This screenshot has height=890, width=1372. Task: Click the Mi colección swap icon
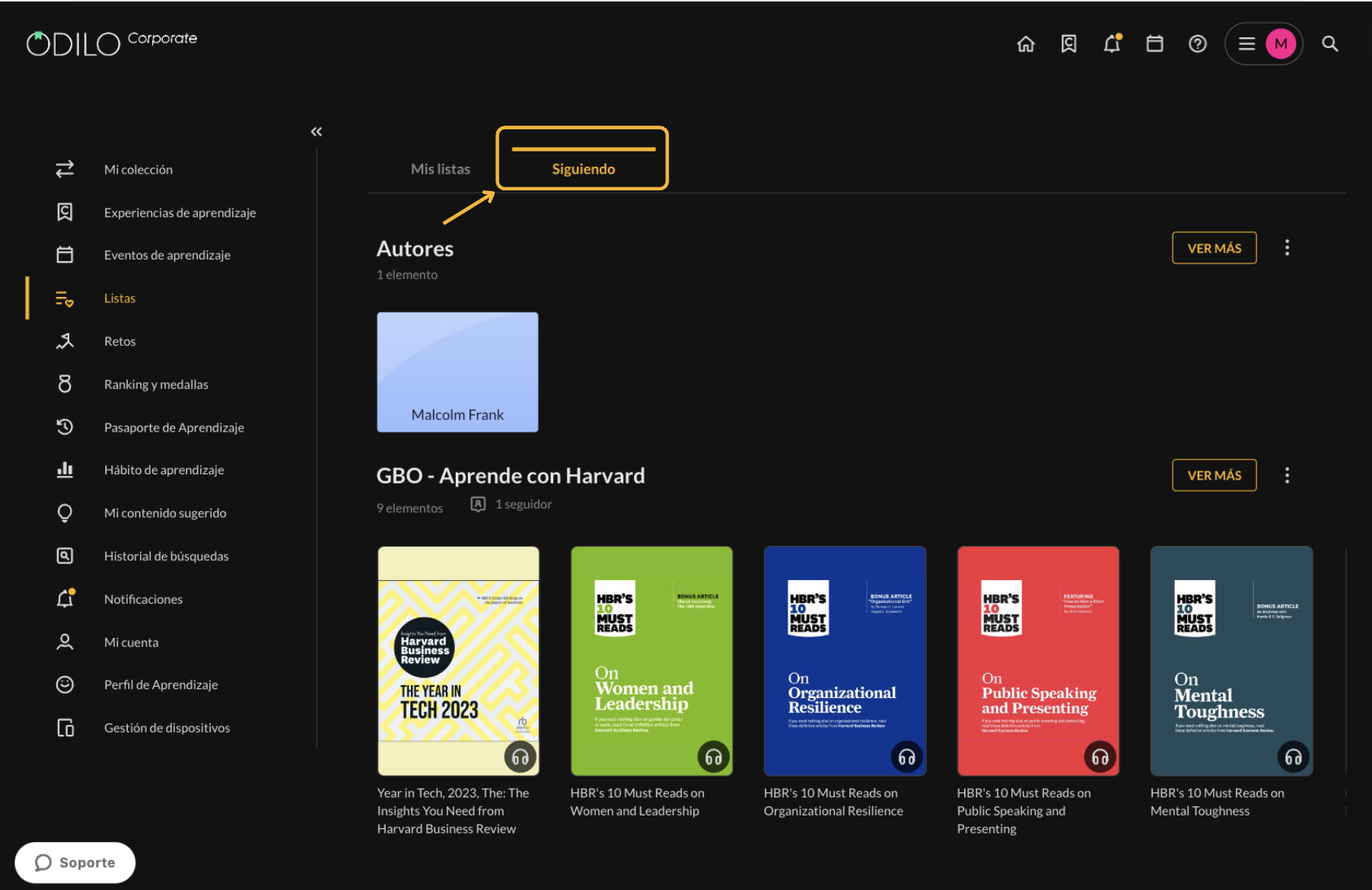tap(65, 169)
